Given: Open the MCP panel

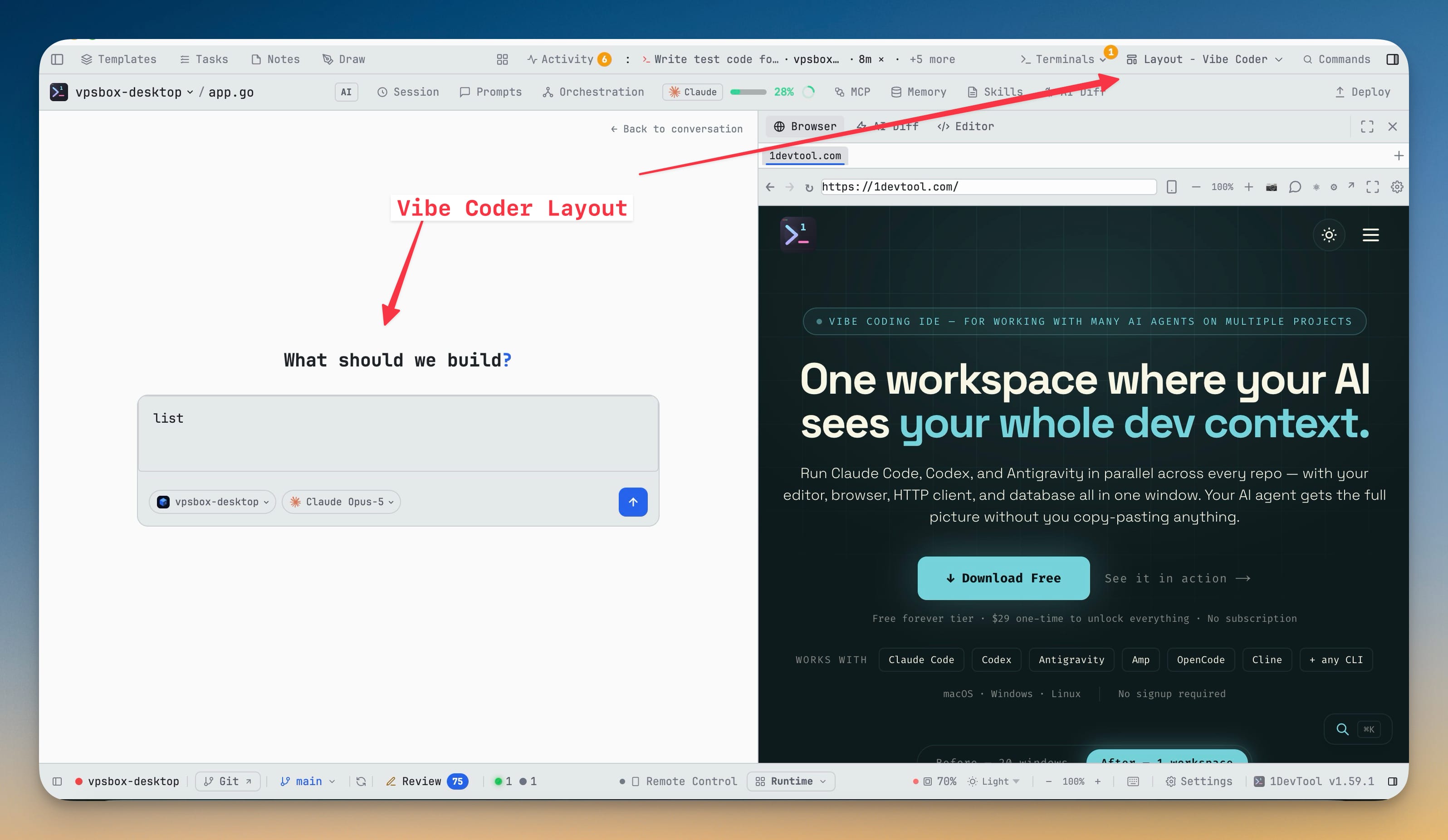Looking at the screenshot, I should [853, 92].
